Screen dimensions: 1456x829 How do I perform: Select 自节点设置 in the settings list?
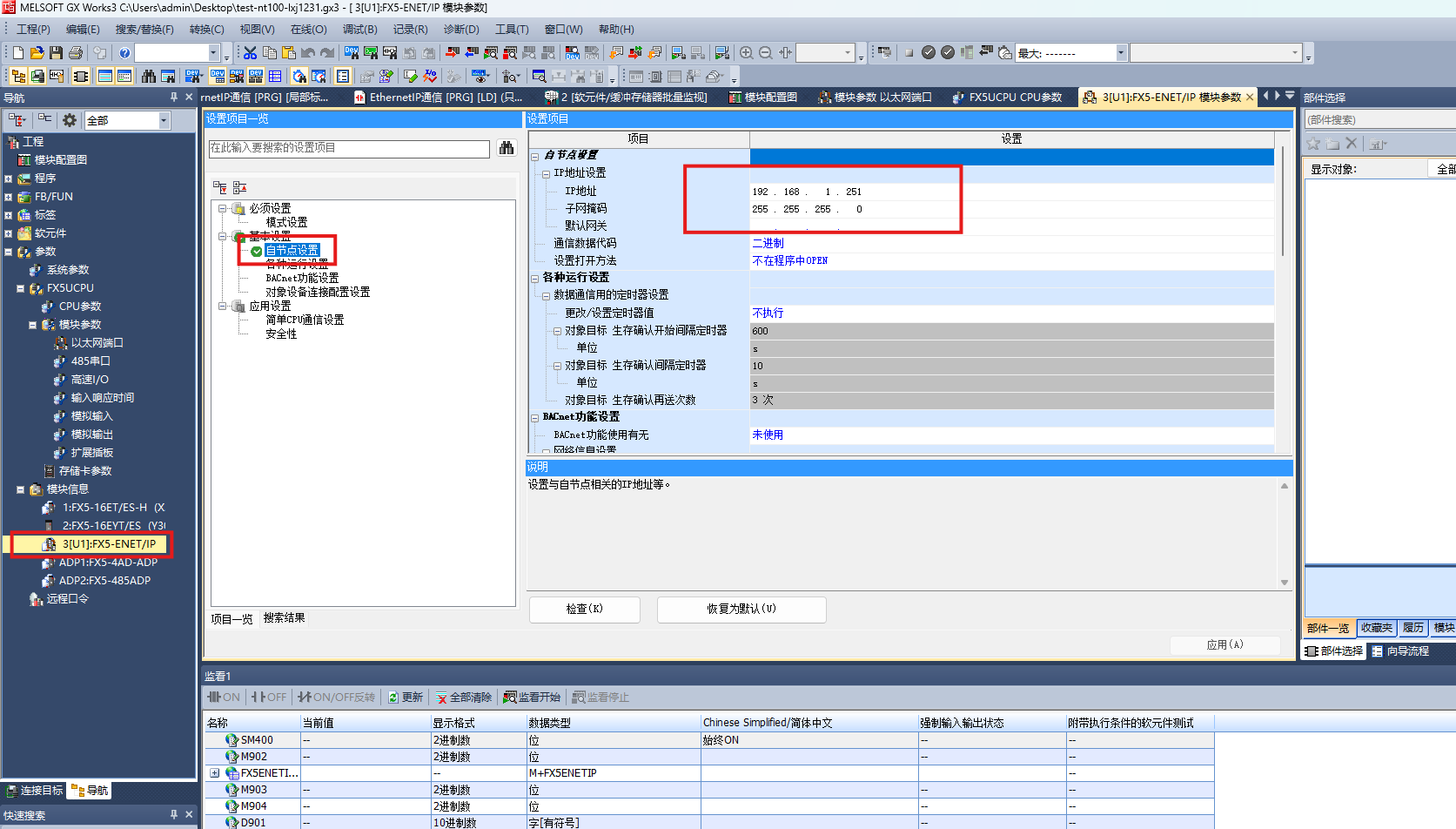(292, 250)
